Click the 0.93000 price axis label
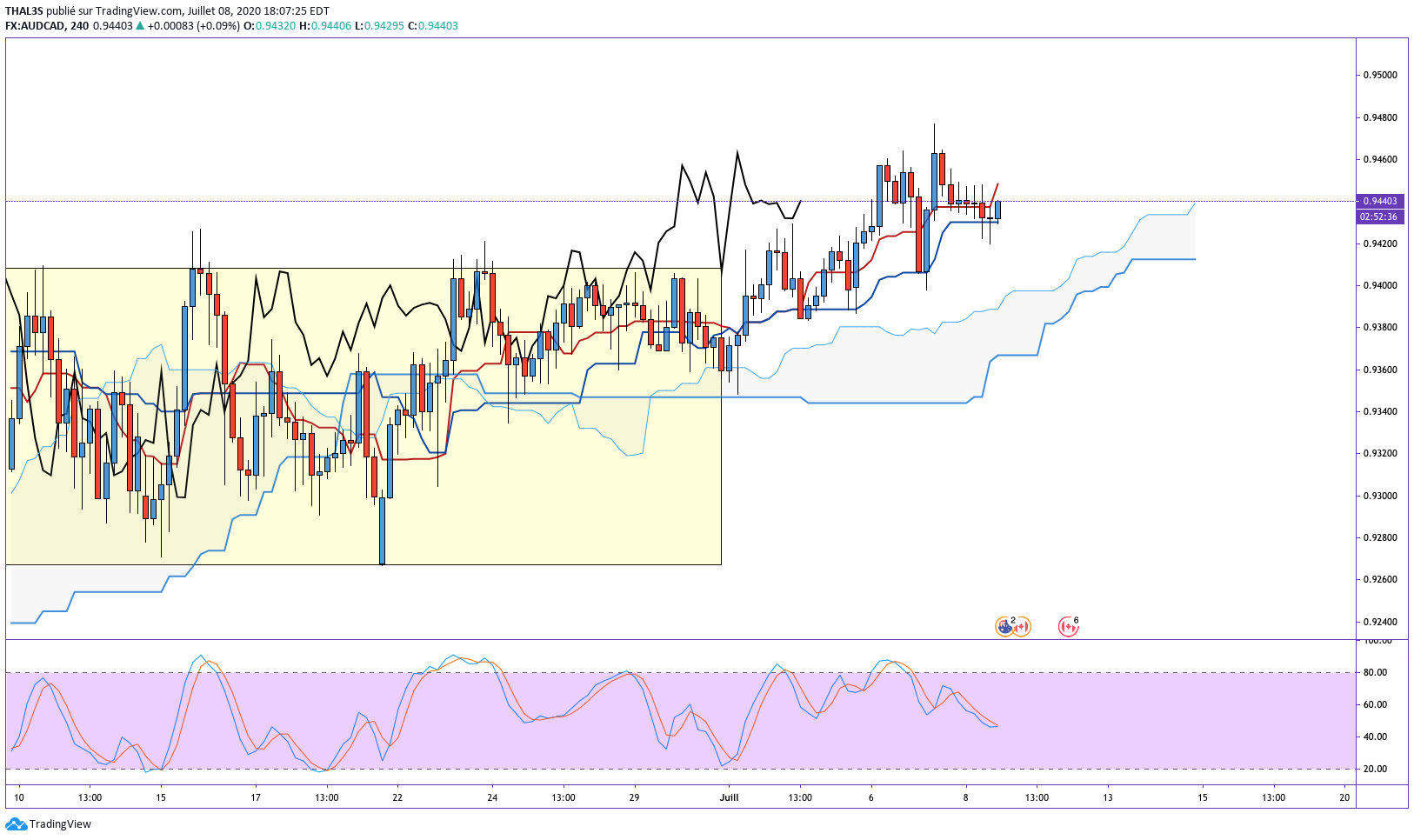The height and width of the screenshot is (840, 1414). (1380, 496)
